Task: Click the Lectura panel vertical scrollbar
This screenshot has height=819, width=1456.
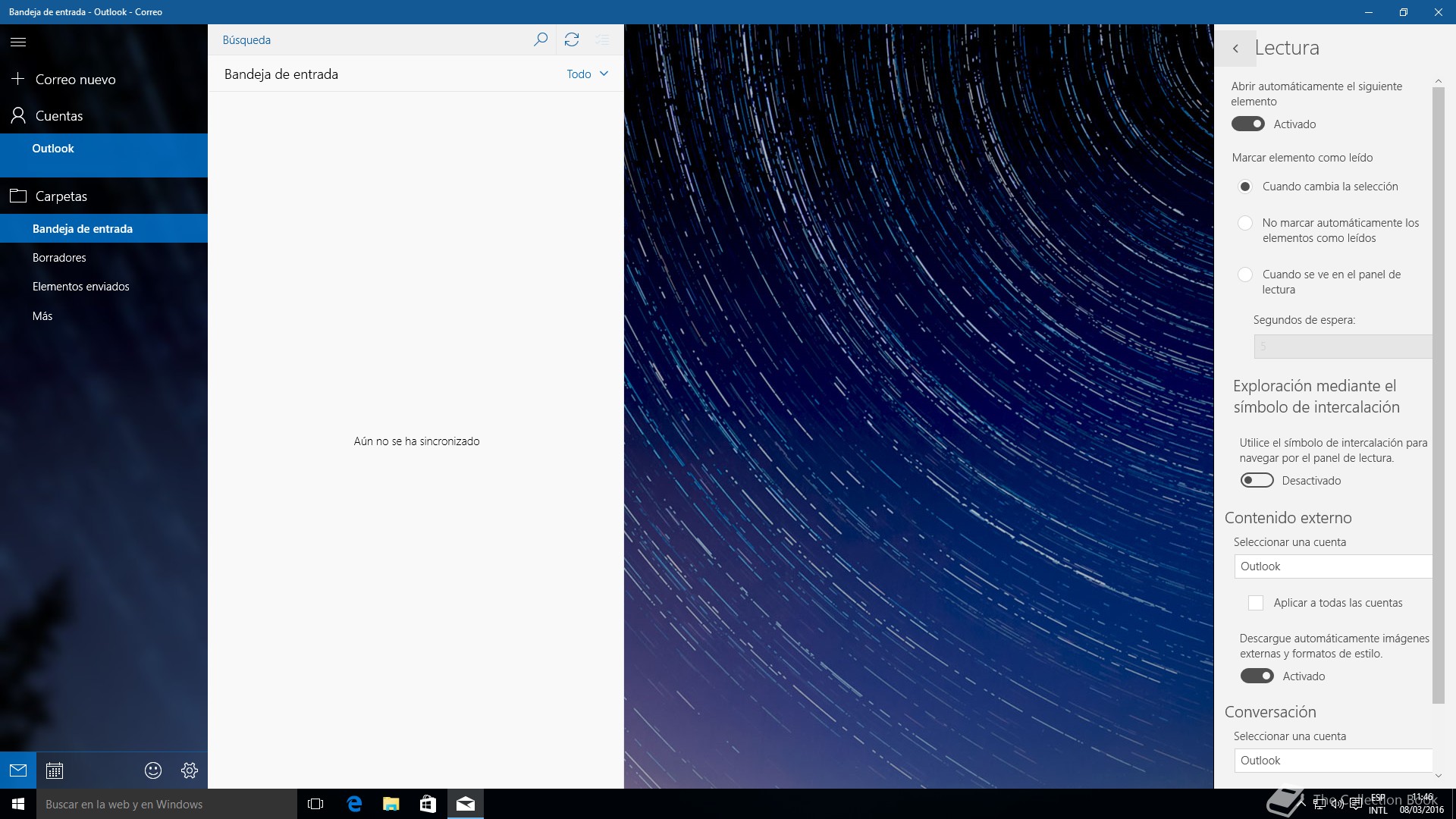Action: click(1439, 395)
